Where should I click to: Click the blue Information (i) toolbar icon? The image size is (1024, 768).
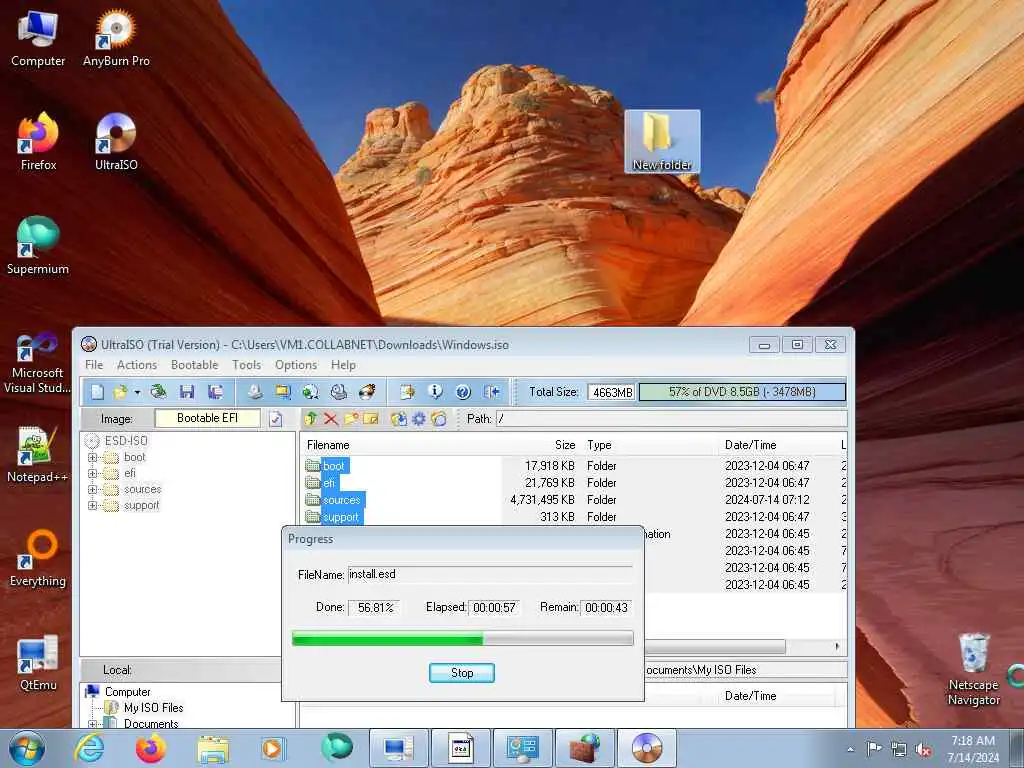click(x=436, y=392)
